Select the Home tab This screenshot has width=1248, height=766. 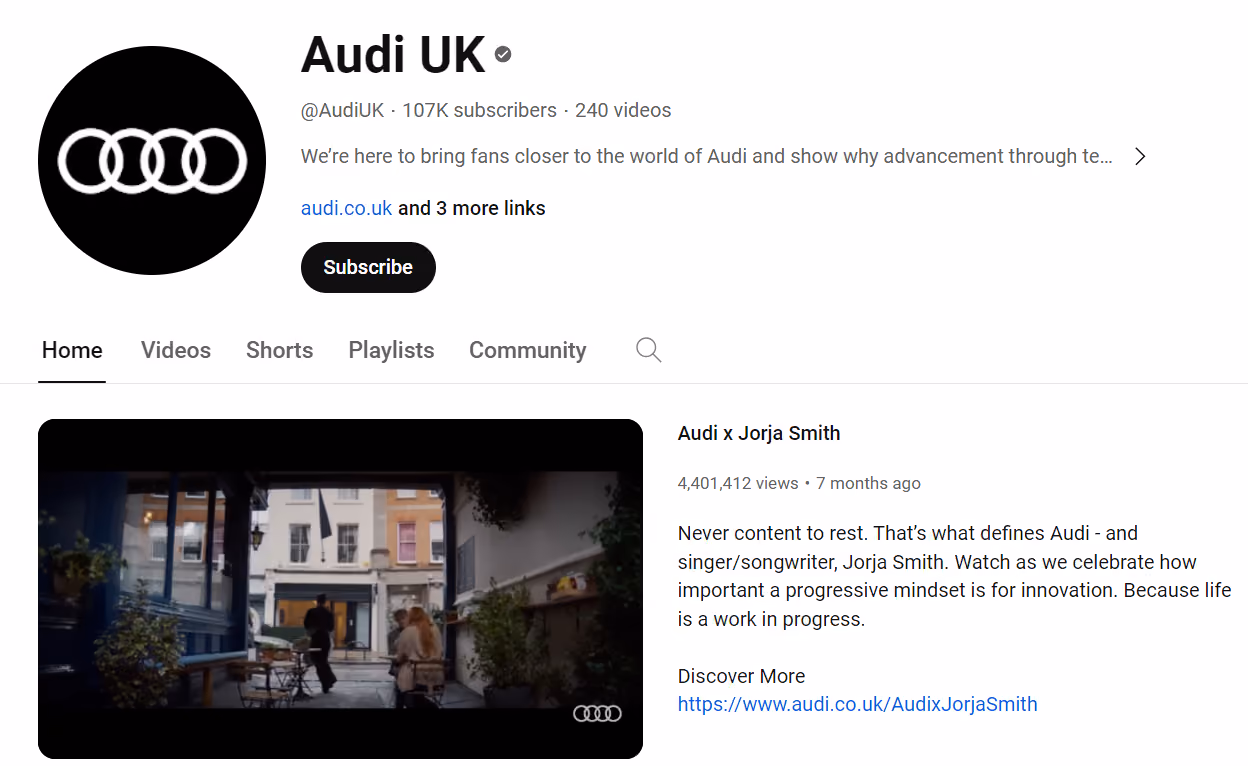coord(72,350)
